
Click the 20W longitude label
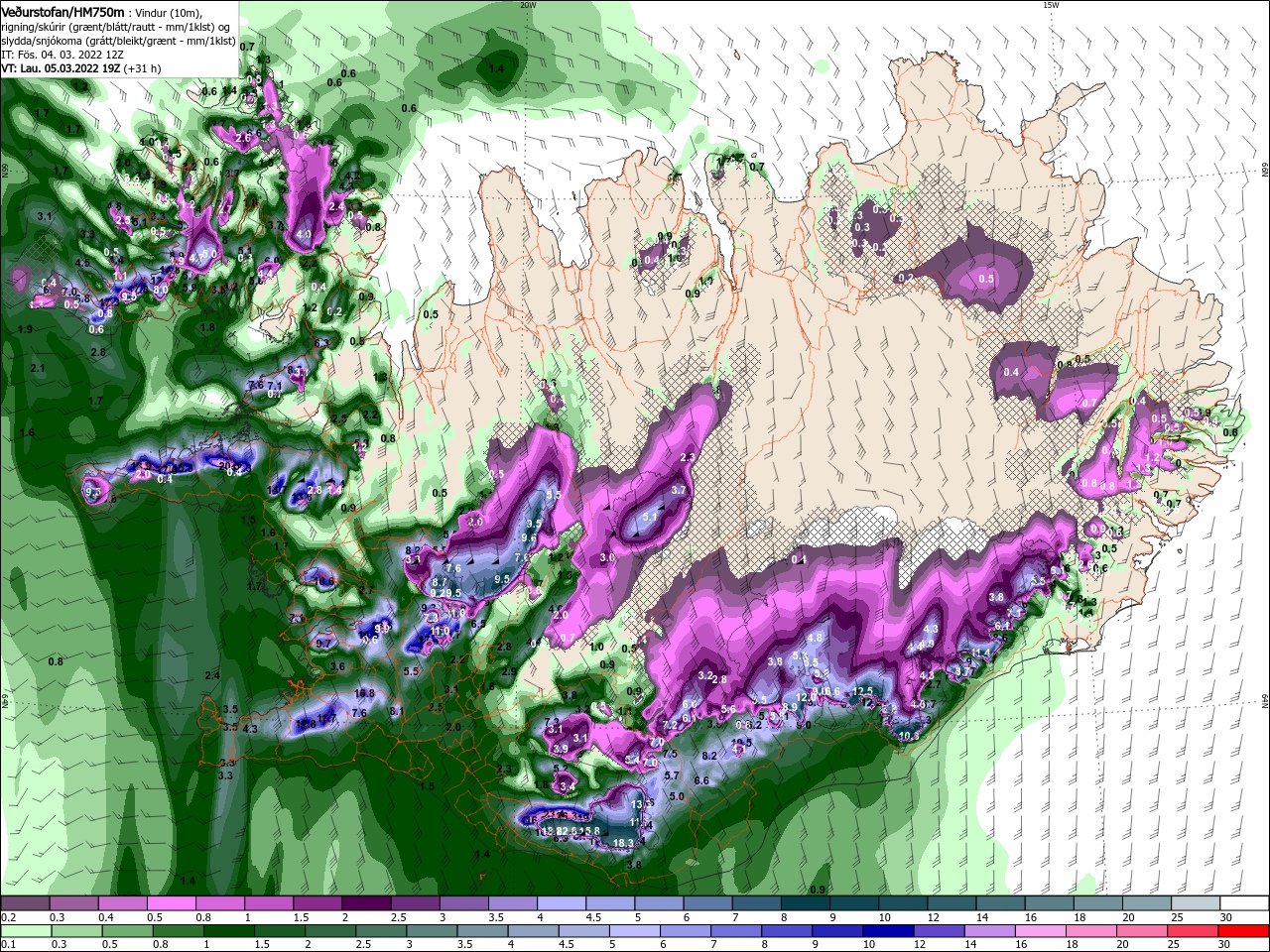point(528,5)
